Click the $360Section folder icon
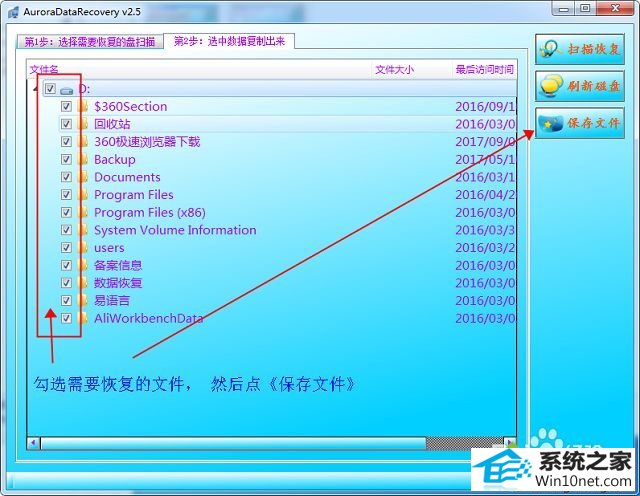This screenshot has height=496, width=640. click(82, 107)
